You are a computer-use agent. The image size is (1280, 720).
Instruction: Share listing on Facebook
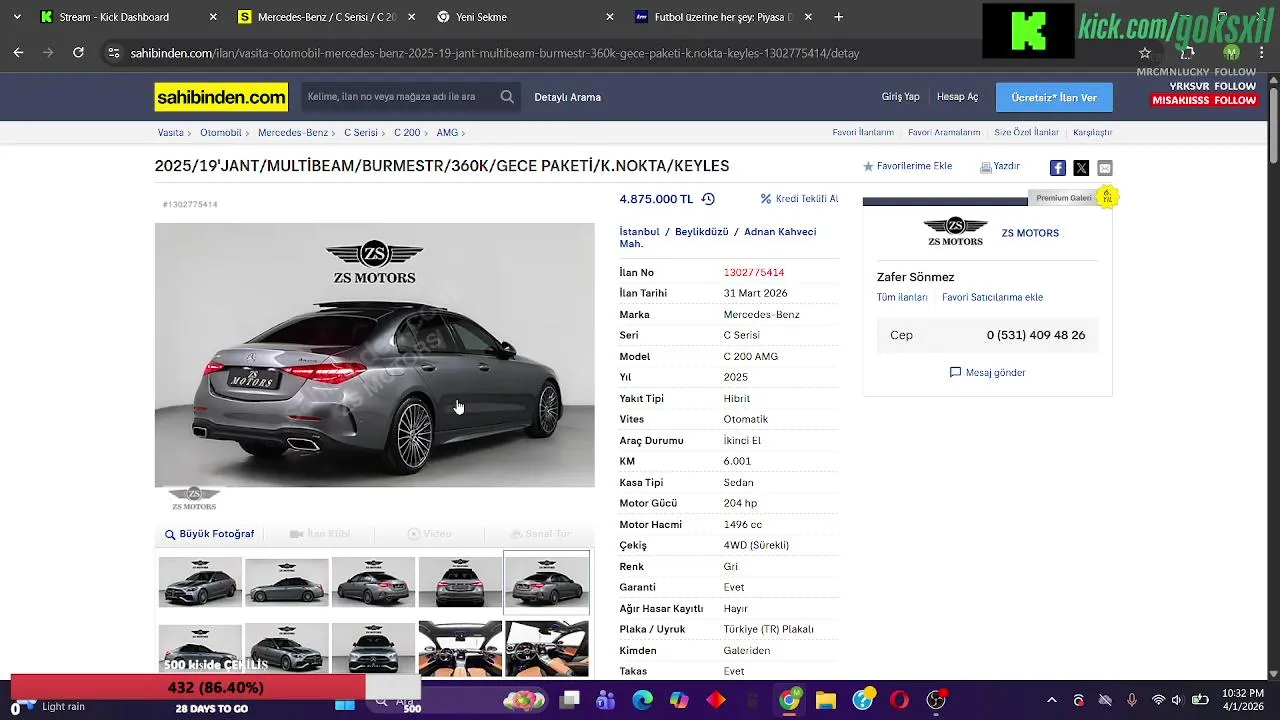click(x=1057, y=168)
